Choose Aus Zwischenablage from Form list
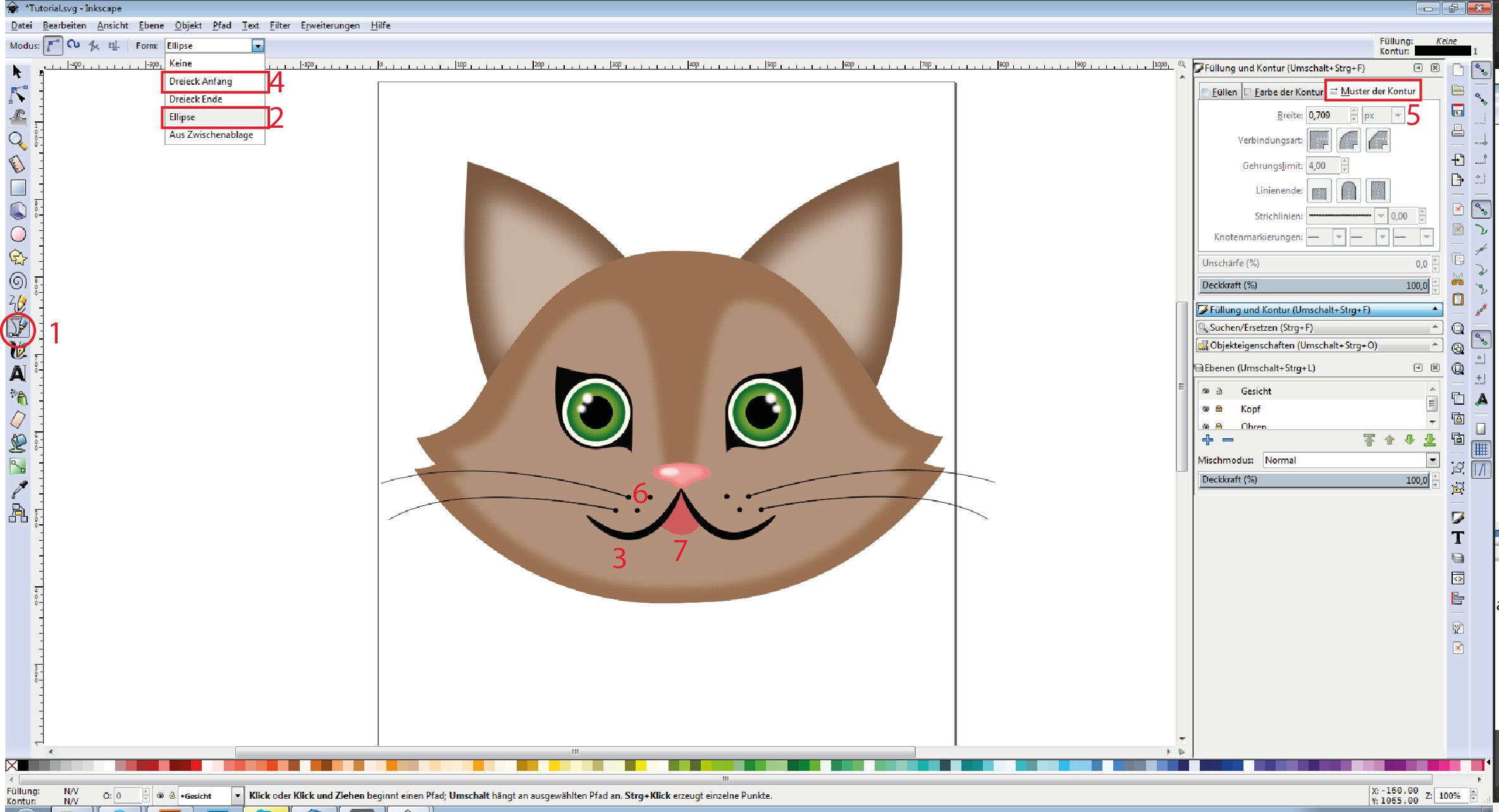Image resolution: width=1499 pixels, height=812 pixels. [x=214, y=135]
